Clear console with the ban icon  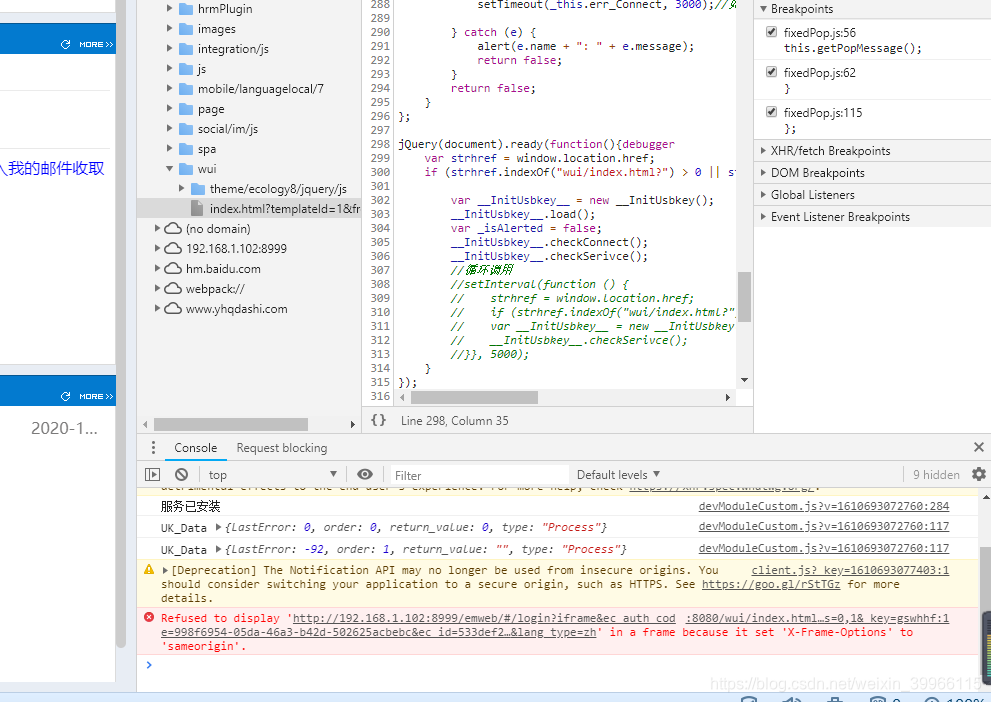point(181,475)
